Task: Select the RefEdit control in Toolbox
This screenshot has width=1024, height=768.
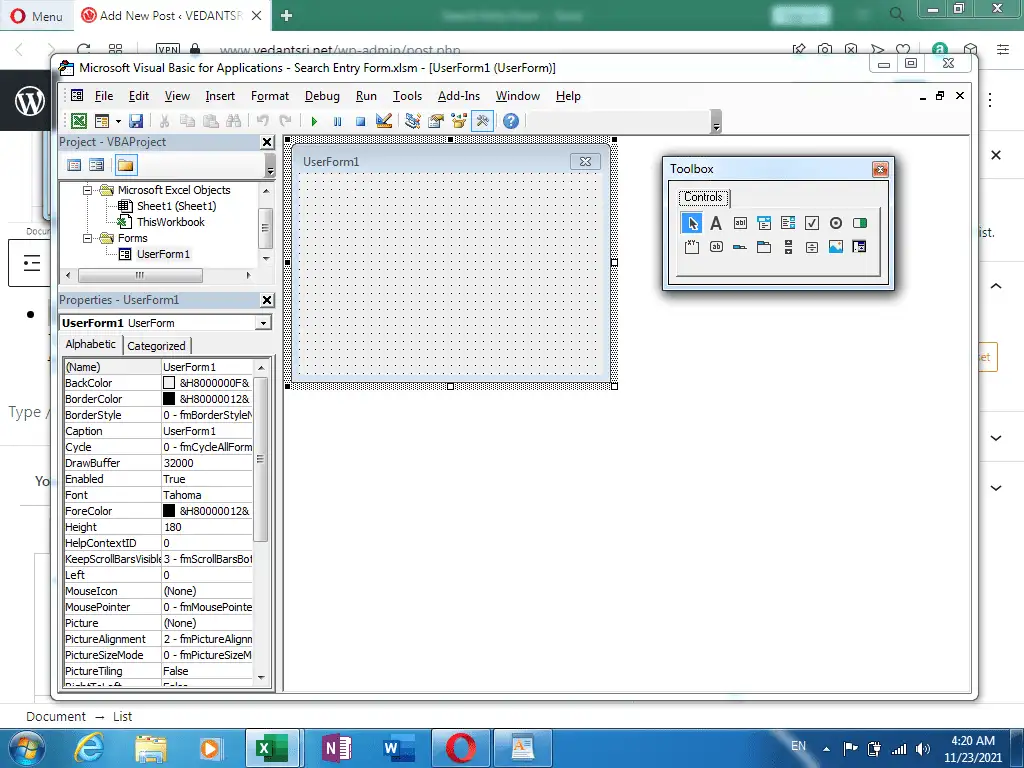Action: click(x=859, y=247)
